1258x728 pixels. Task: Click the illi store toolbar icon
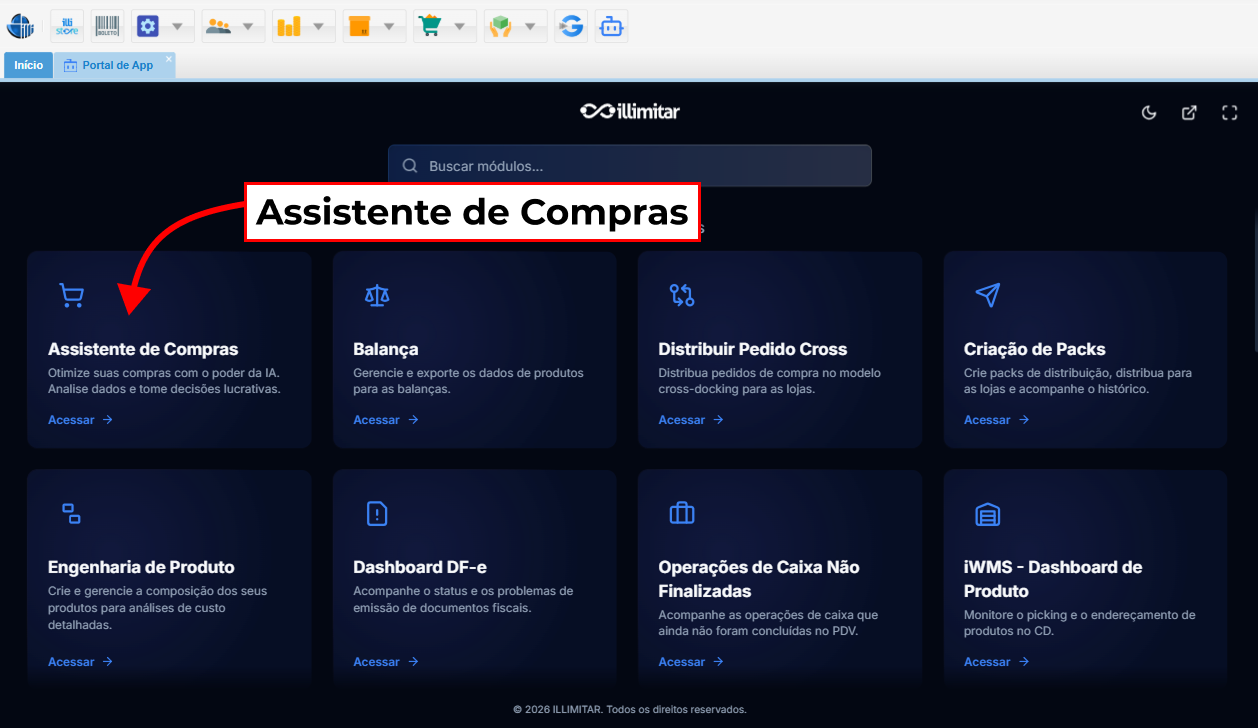pyautogui.click(x=67, y=26)
